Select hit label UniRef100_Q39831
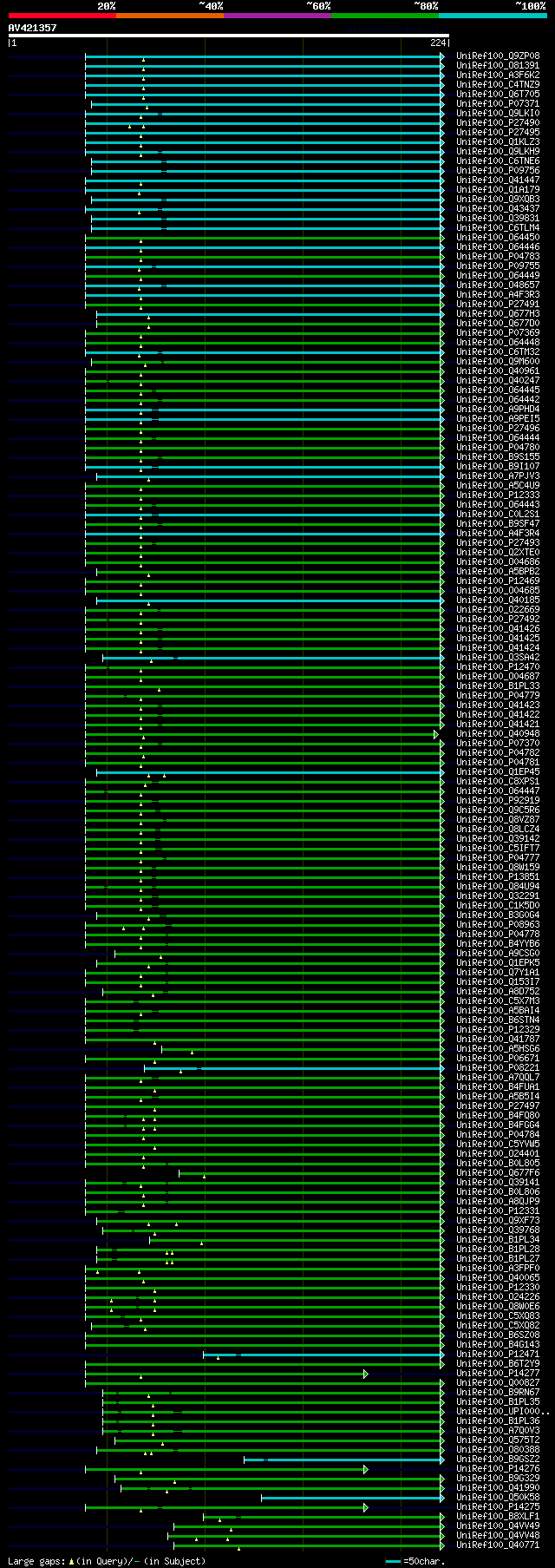The width and height of the screenshot is (555, 1568). click(x=498, y=219)
